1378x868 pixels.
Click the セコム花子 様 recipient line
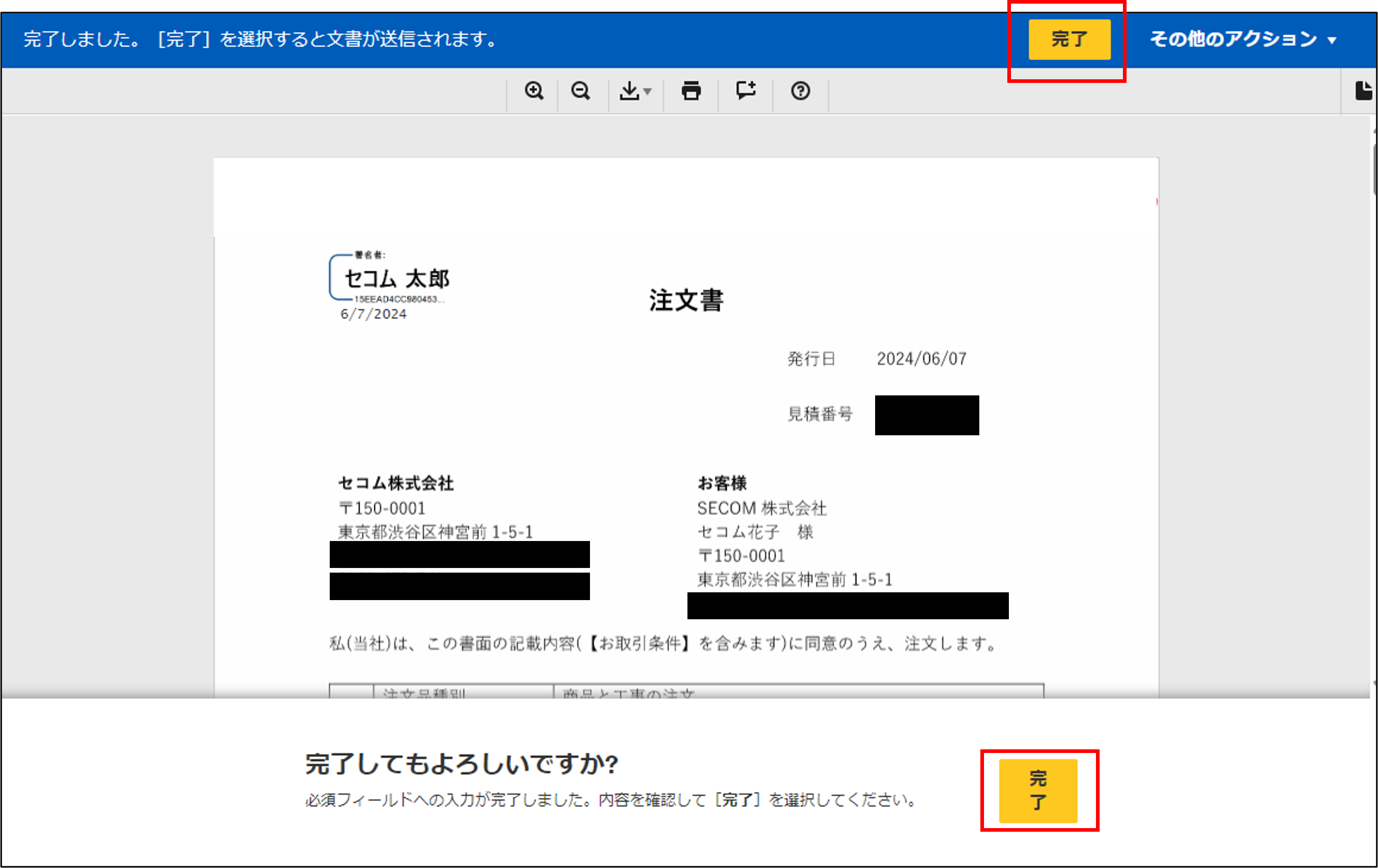pos(755,532)
